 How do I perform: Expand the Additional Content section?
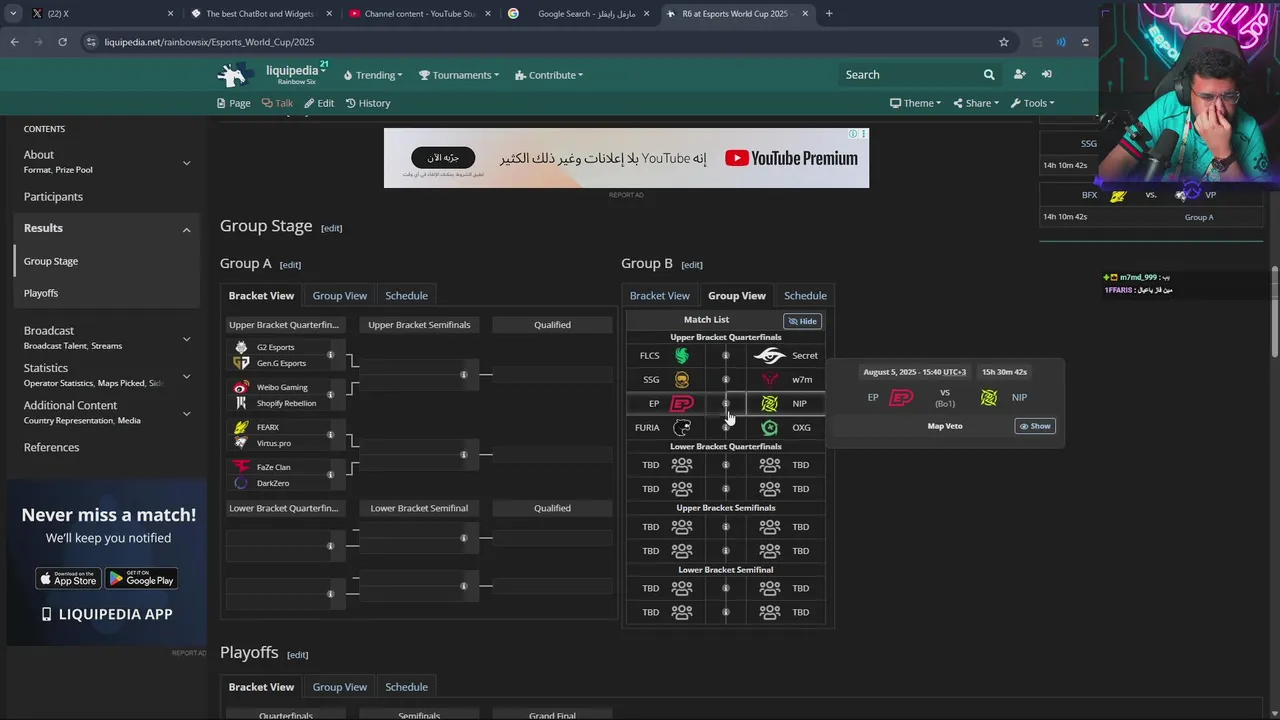pos(186,412)
